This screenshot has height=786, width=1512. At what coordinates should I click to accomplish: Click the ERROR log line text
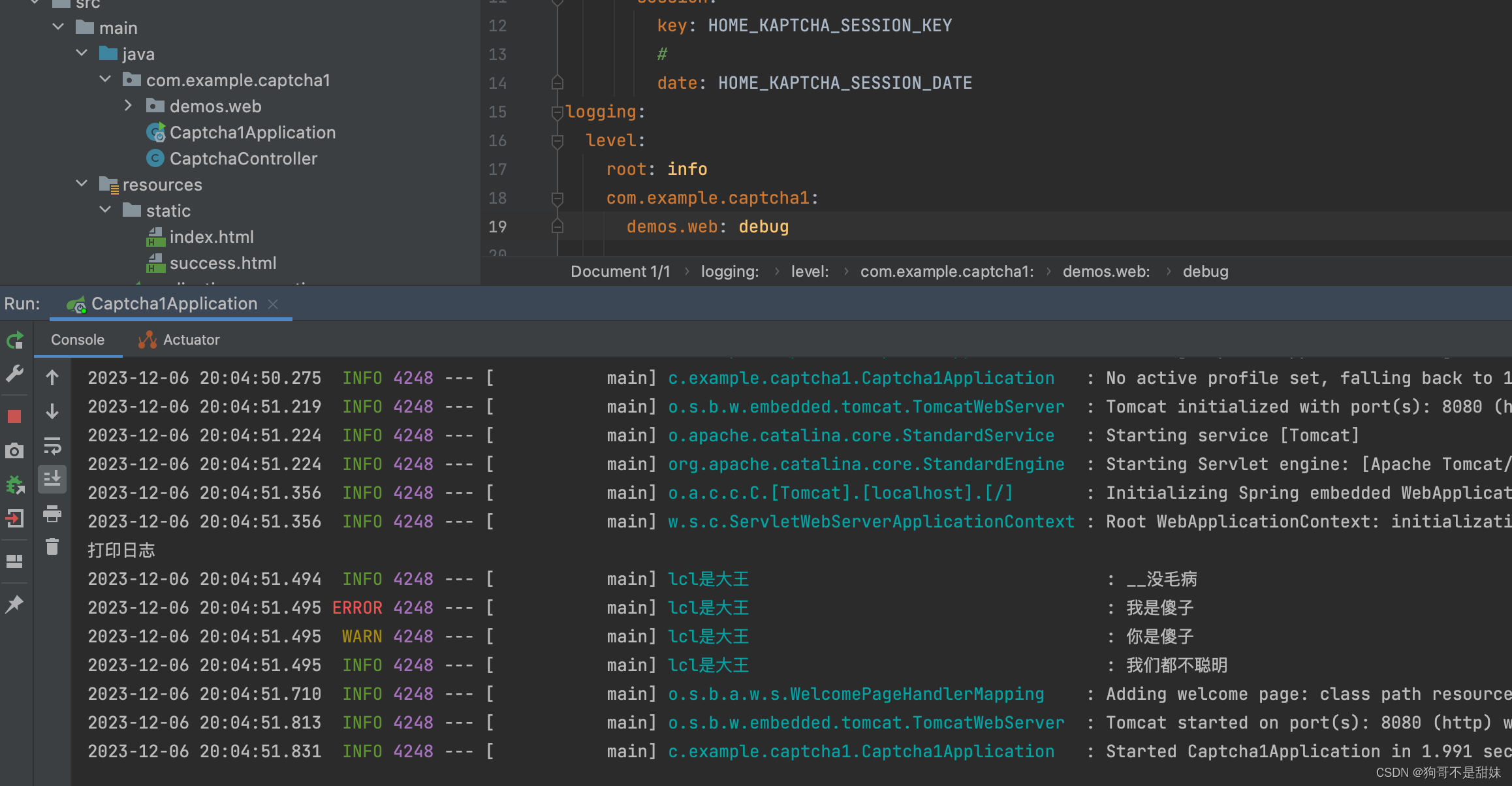pos(357,608)
